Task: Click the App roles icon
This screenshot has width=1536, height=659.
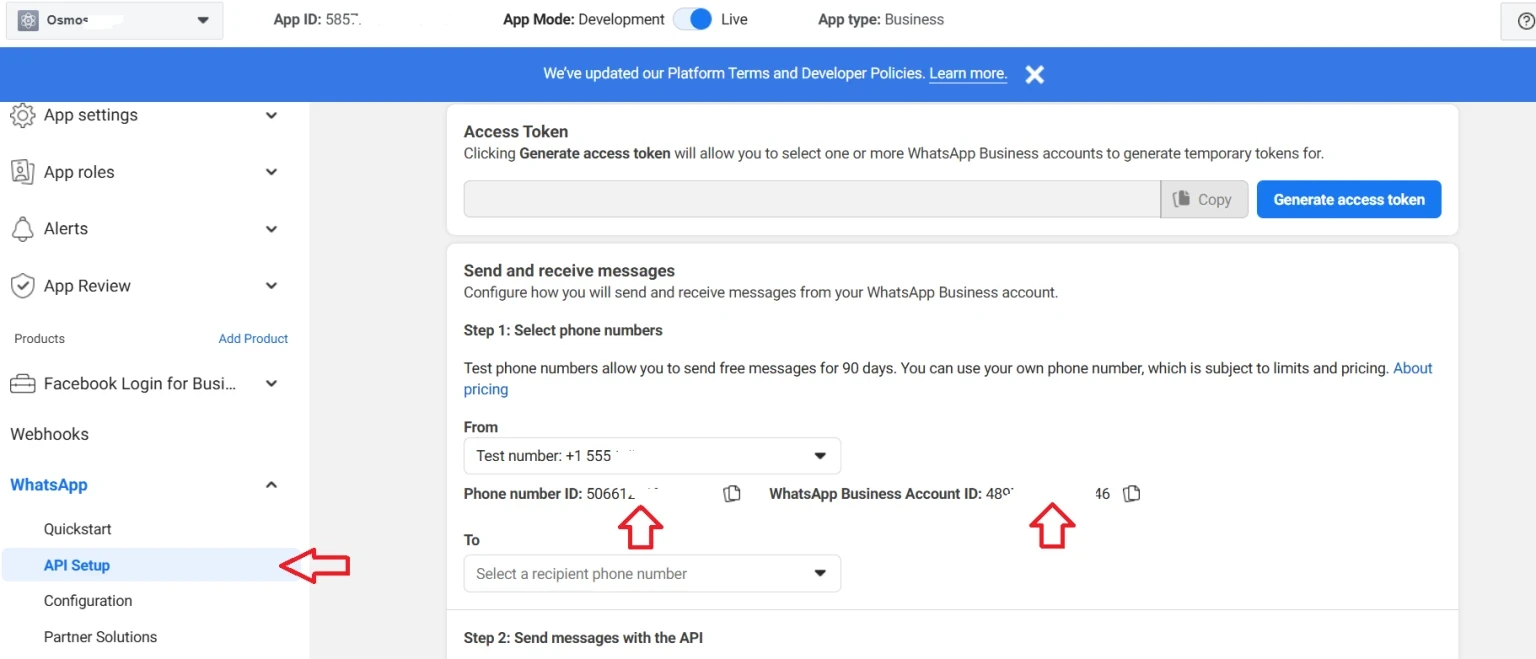Action: click(22, 172)
